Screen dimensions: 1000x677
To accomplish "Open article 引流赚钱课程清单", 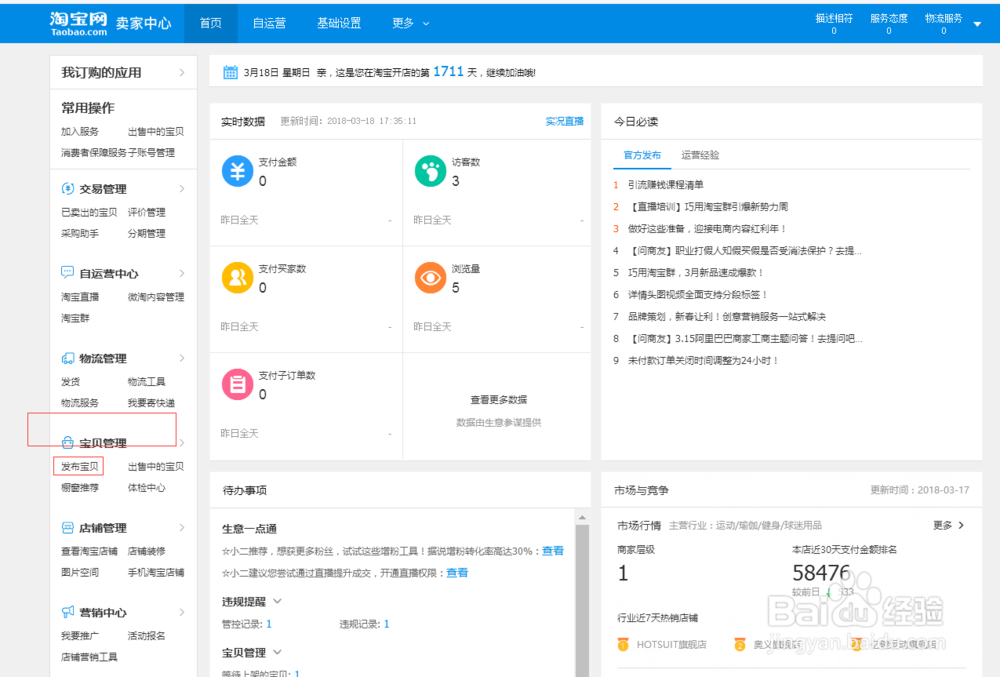I will tap(665, 185).
